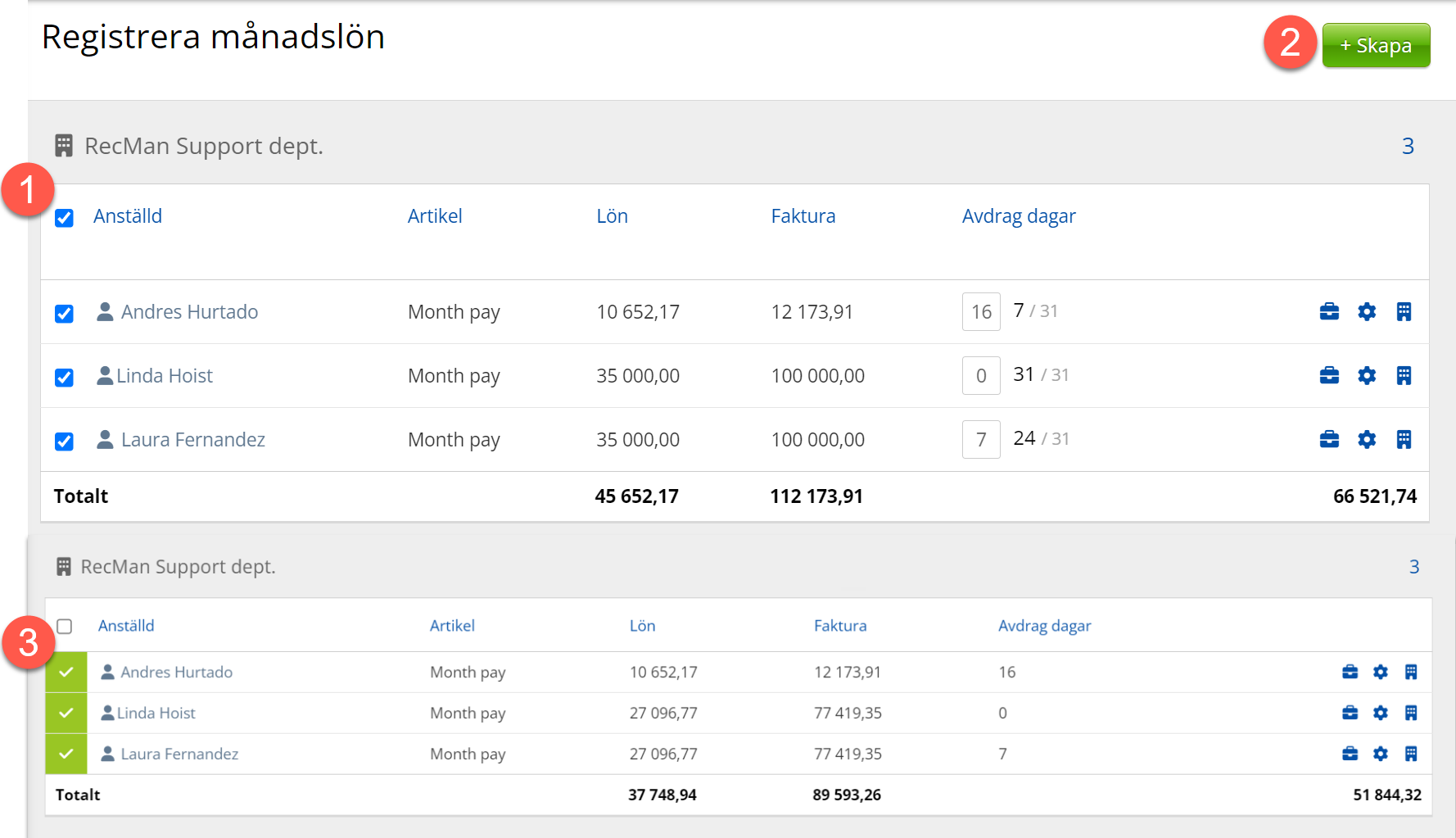This screenshot has width=1456, height=838.
Task: Click briefcase icon in lower Linda Hoist row
Action: pyautogui.click(x=1350, y=713)
